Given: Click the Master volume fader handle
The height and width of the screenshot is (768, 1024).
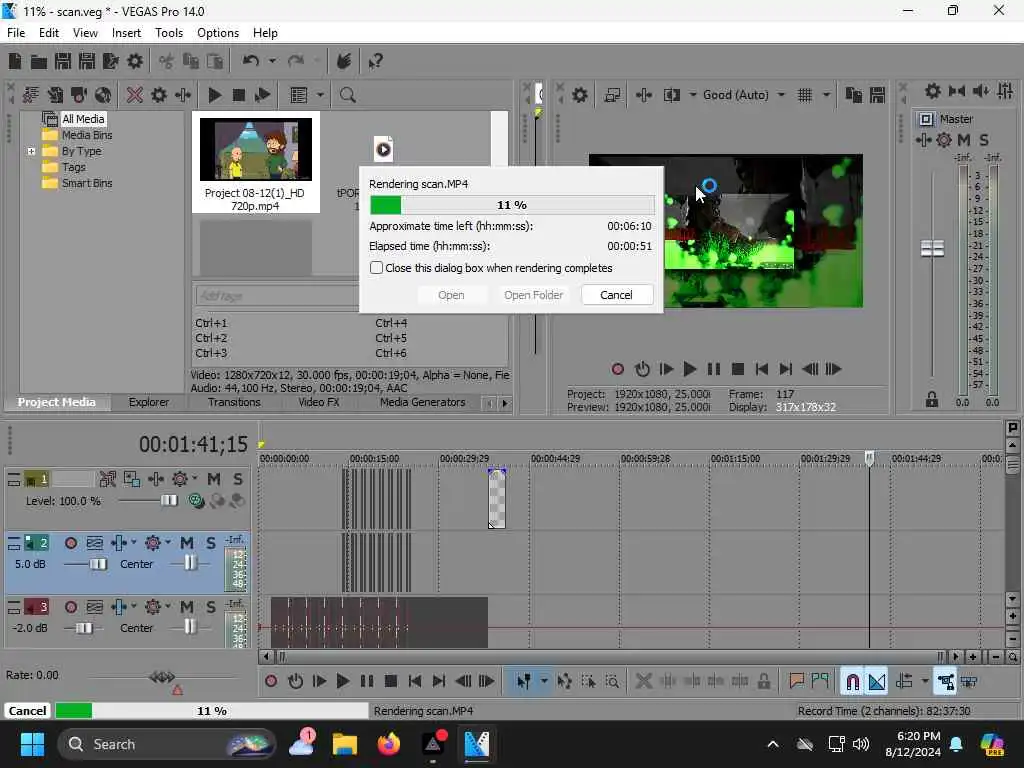Looking at the screenshot, I should point(932,249).
